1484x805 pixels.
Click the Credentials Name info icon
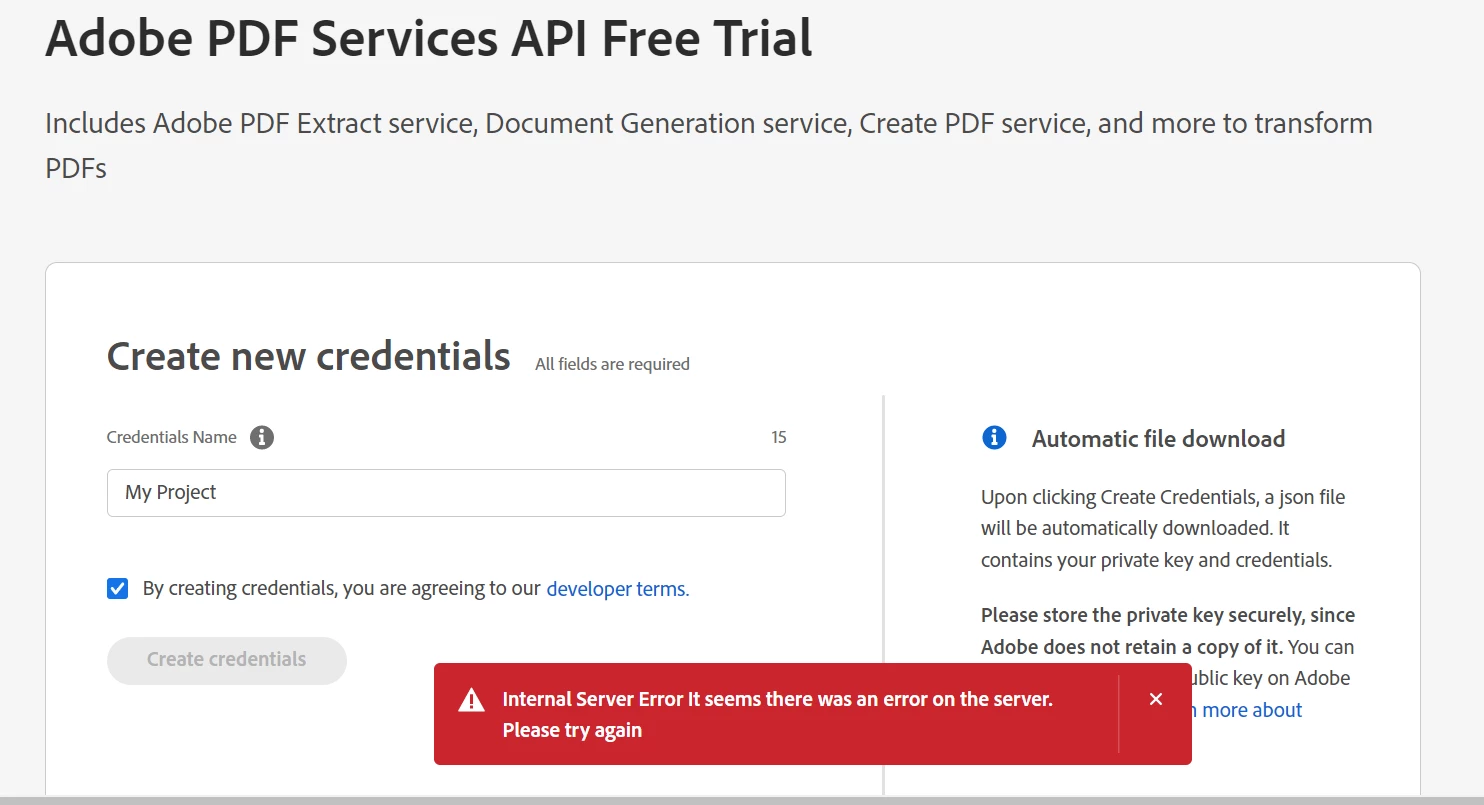point(262,437)
